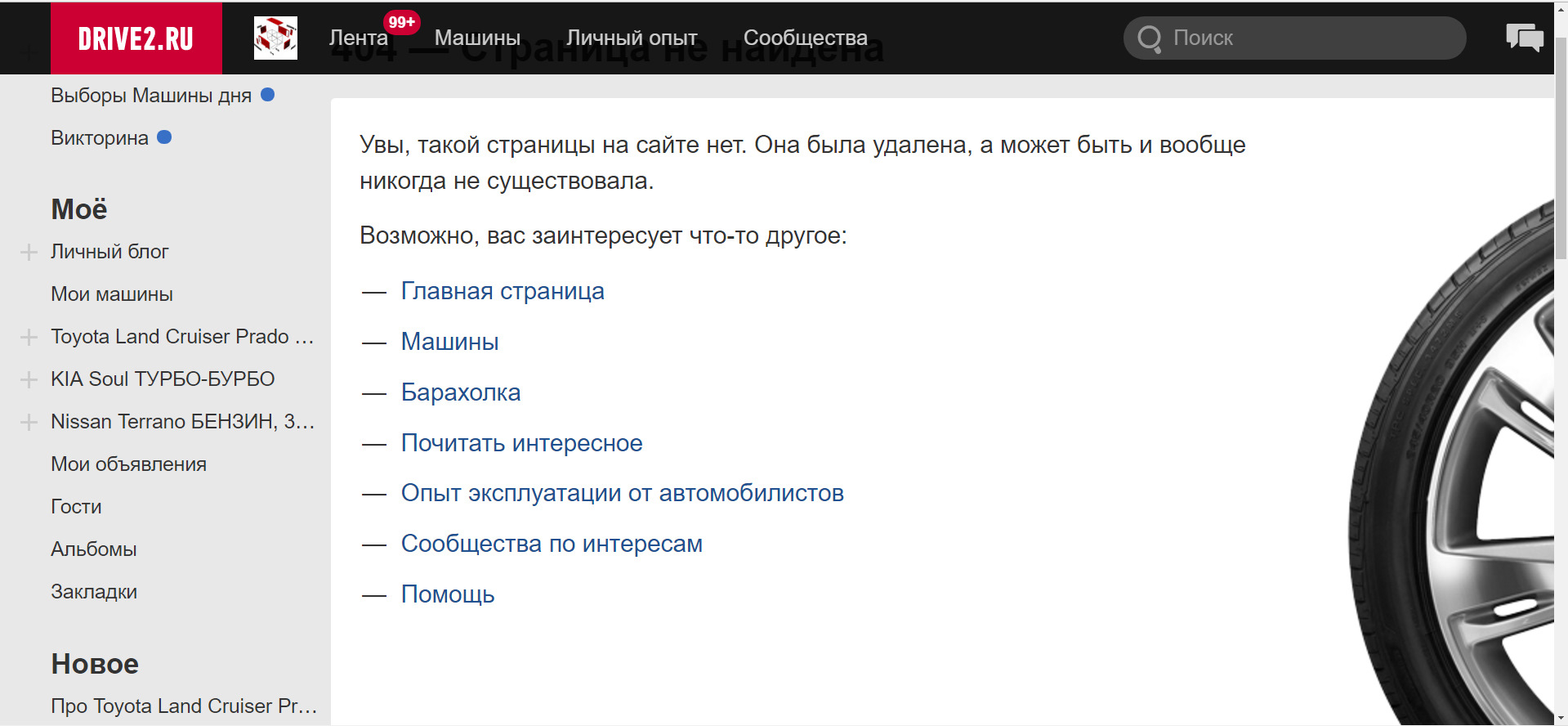Follow the Главная страница link
This screenshot has height=726, width=1568.
[503, 292]
